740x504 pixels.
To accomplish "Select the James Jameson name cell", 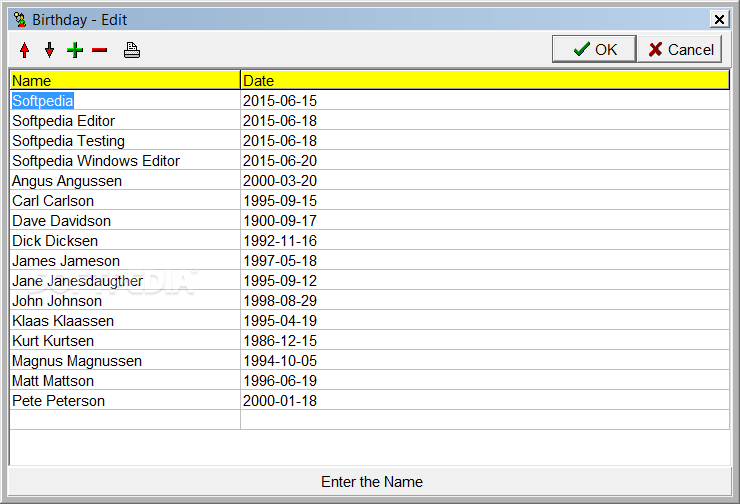I will click(x=125, y=260).
